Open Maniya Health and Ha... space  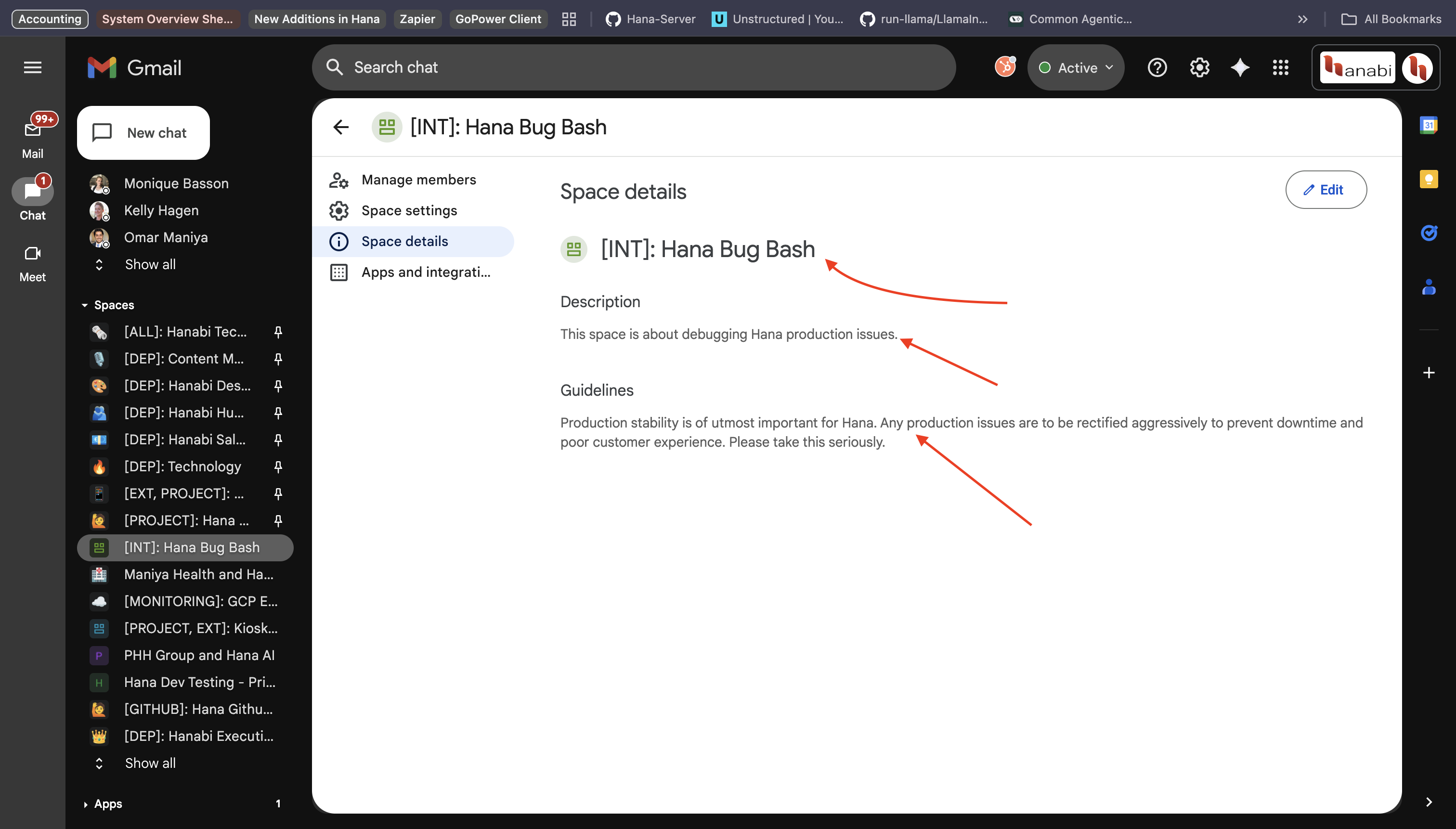(x=185, y=574)
